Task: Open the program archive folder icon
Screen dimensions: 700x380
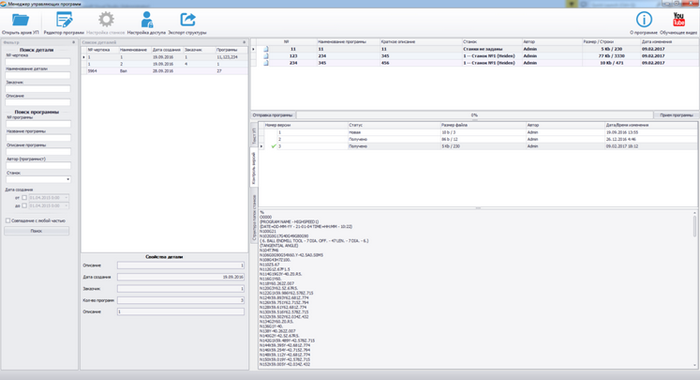Action: (20, 20)
